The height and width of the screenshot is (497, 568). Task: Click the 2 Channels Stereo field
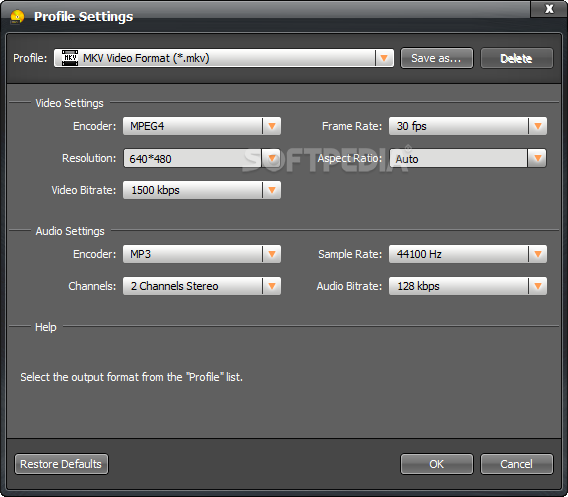(x=202, y=286)
